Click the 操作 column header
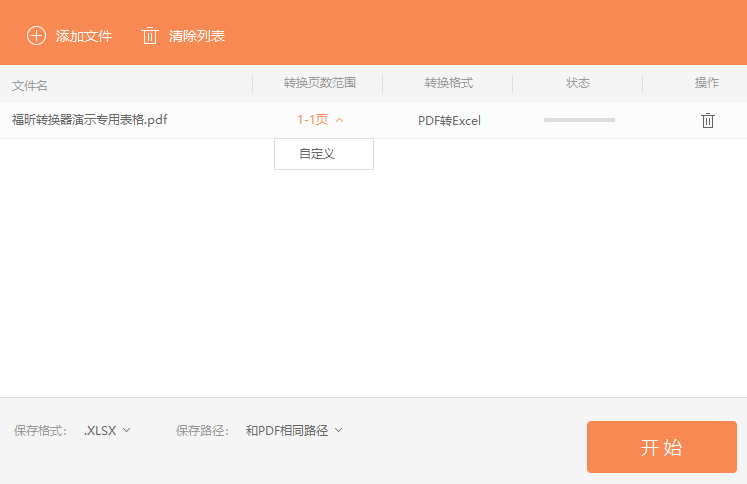Image resolution: width=747 pixels, height=484 pixels. [x=707, y=83]
